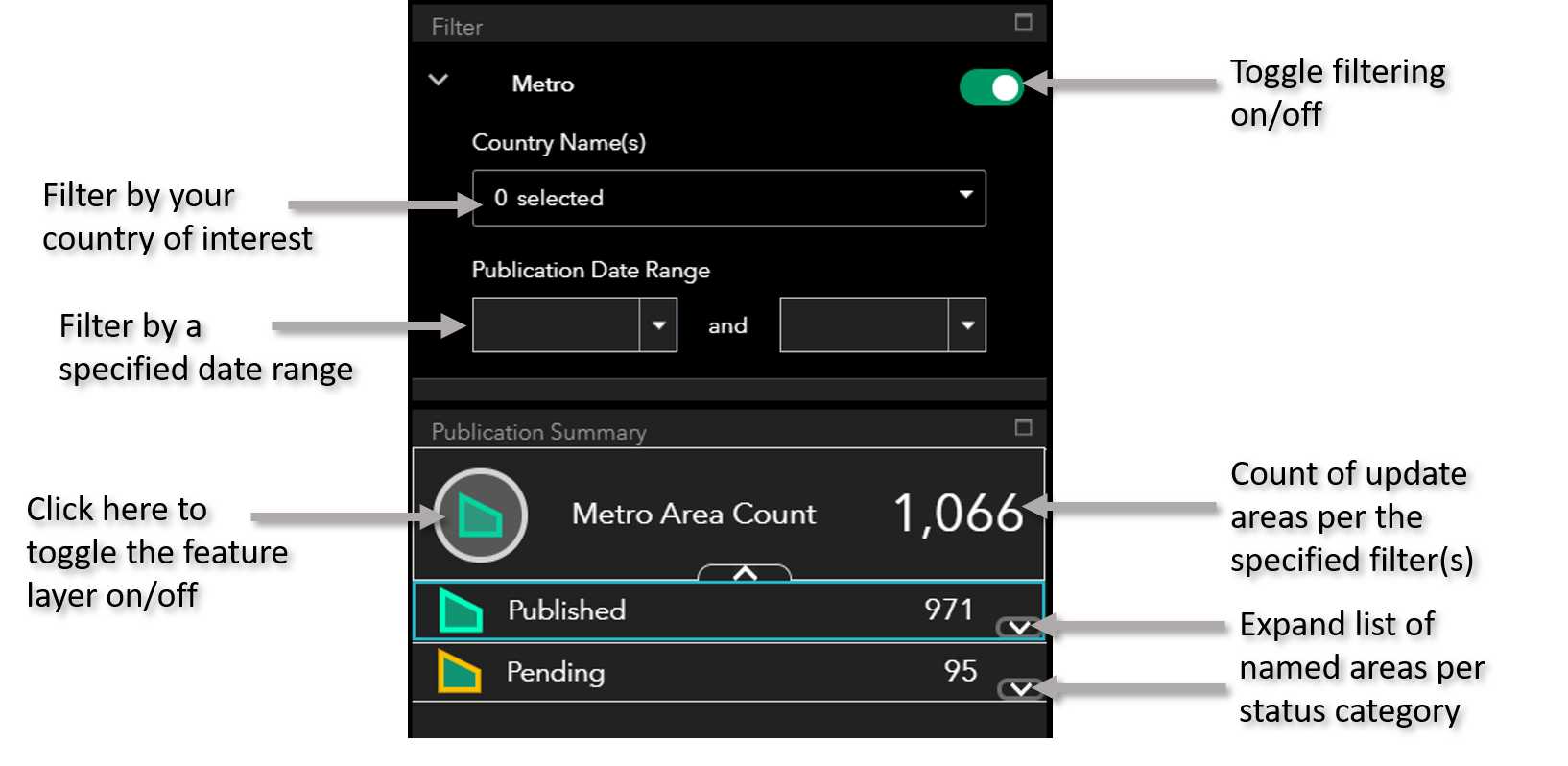This screenshot has height=766, width=1568.
Task: Maximize the Filter panel
Action: click(1024, 22)
